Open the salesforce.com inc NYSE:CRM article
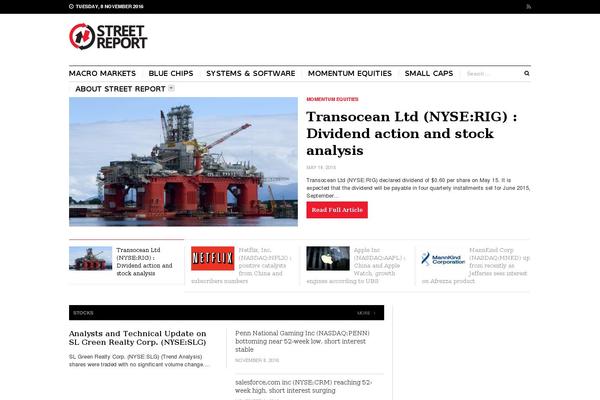Image resolution: width=600 pixels, height=400 pixels. pos(303,386)
